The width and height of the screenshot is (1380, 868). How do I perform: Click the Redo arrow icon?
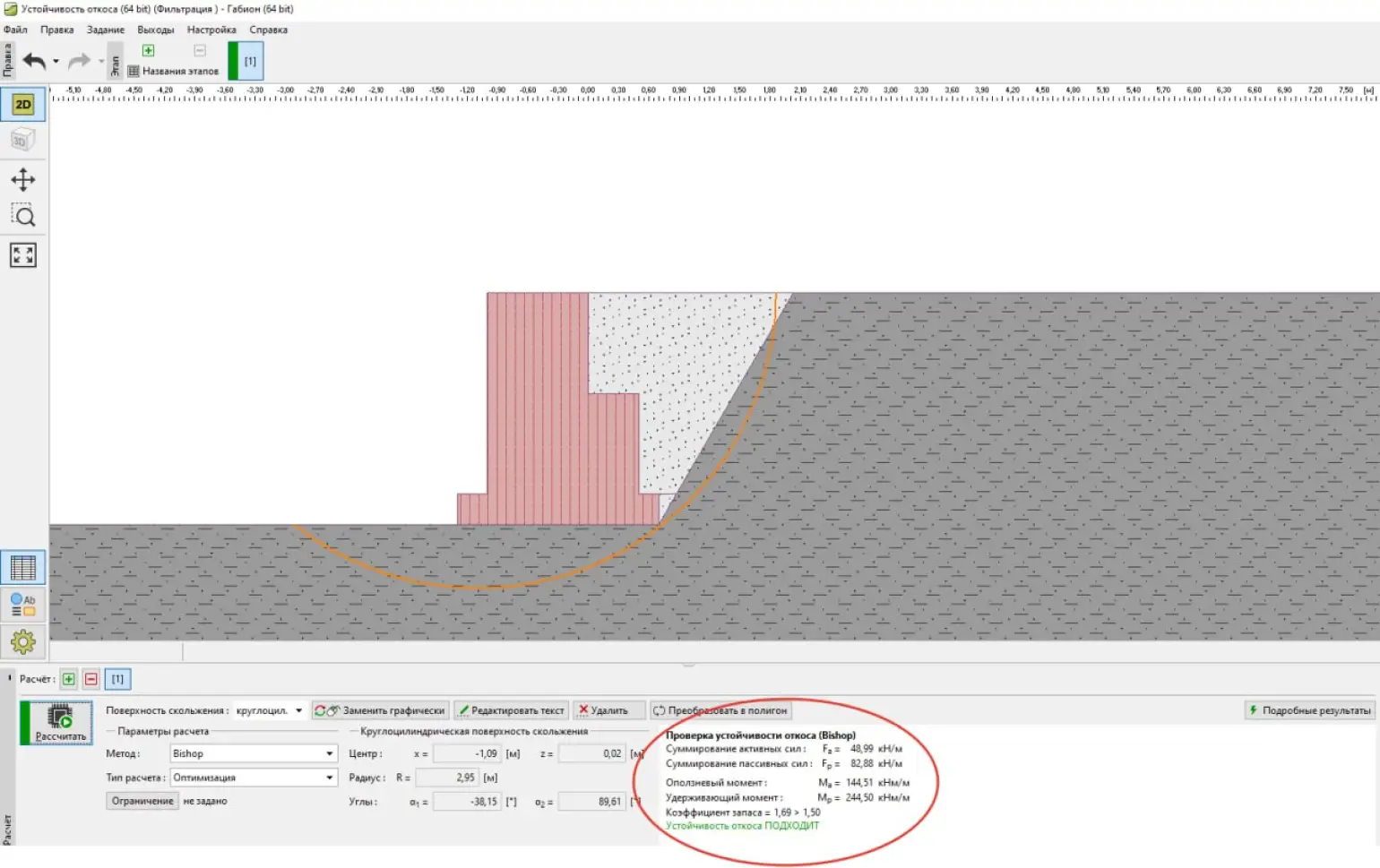pyautogui.click(x=79, y=61)
